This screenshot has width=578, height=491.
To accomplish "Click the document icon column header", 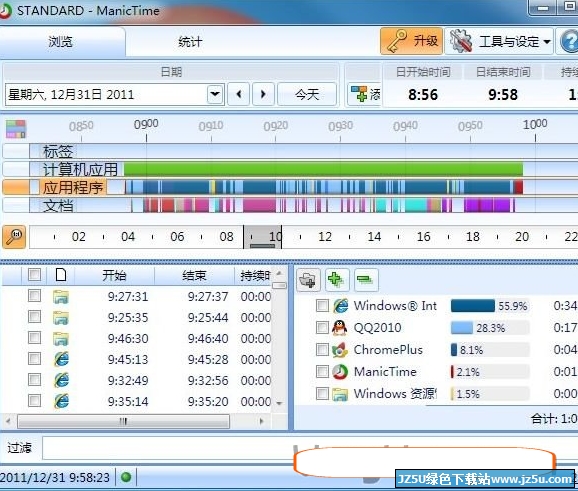I will click(x=61, y=275).
